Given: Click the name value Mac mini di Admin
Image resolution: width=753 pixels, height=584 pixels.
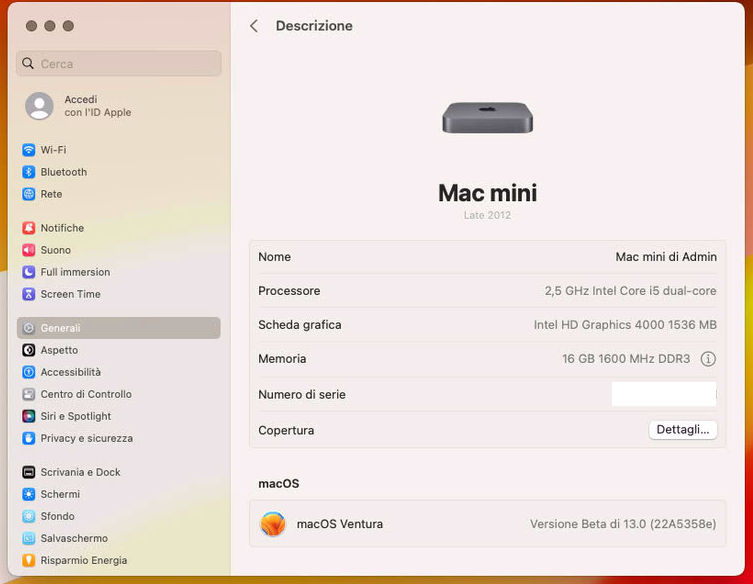Looking at the screenshot, I should pyautogui.click(x=666, y=257).
